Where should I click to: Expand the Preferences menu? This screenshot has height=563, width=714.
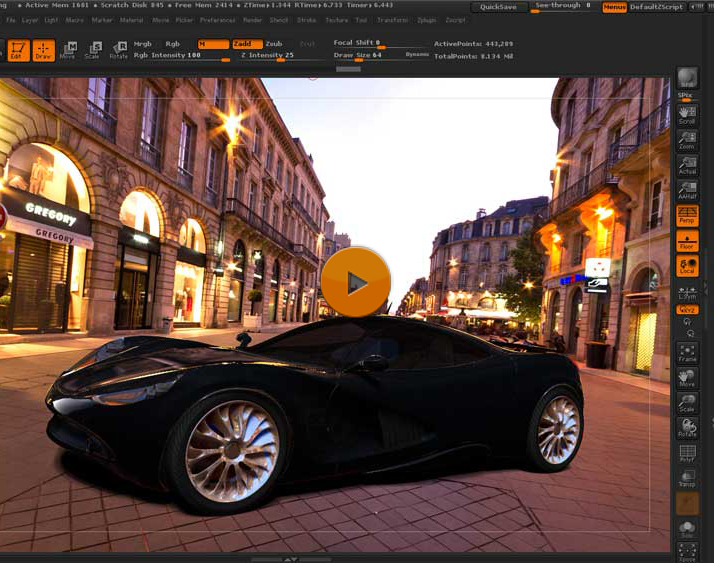(217, 20)
